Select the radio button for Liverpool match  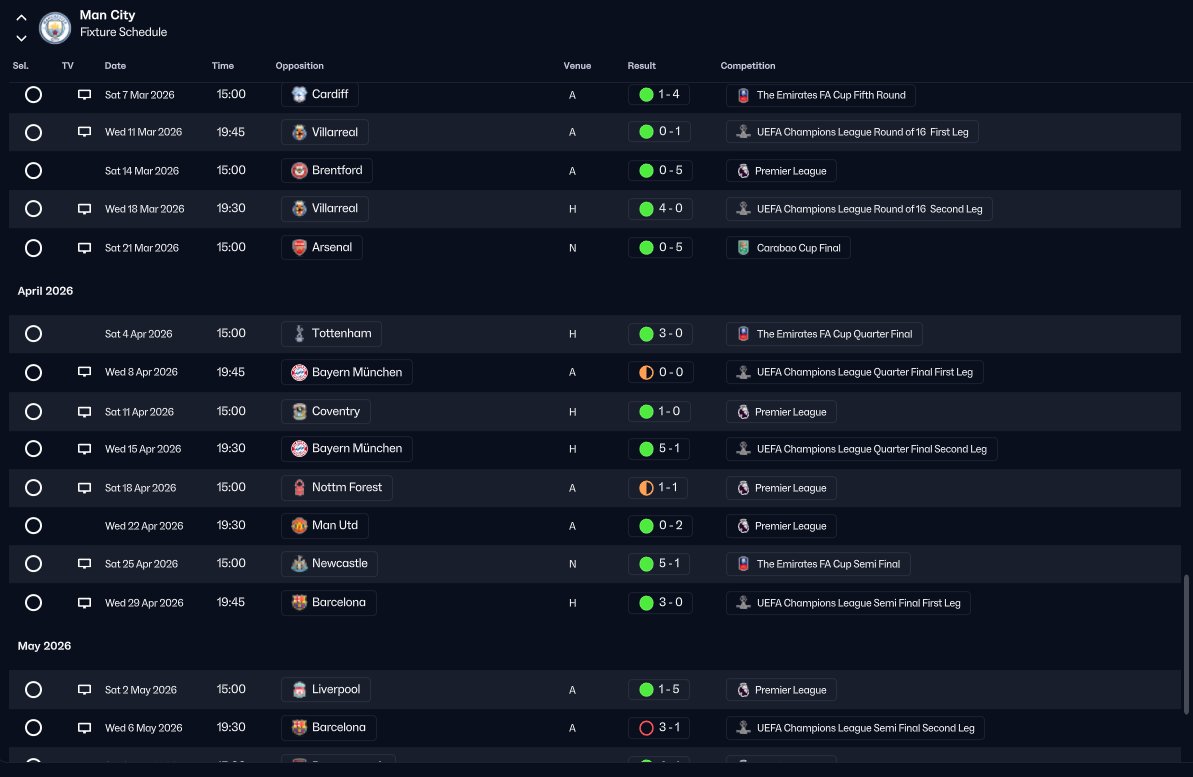coord(33,689)
